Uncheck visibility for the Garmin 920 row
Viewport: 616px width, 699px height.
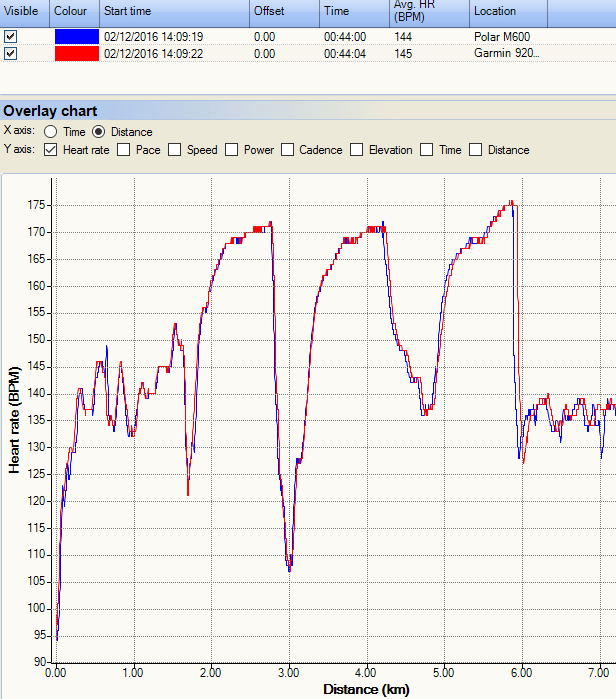(10, 53)
